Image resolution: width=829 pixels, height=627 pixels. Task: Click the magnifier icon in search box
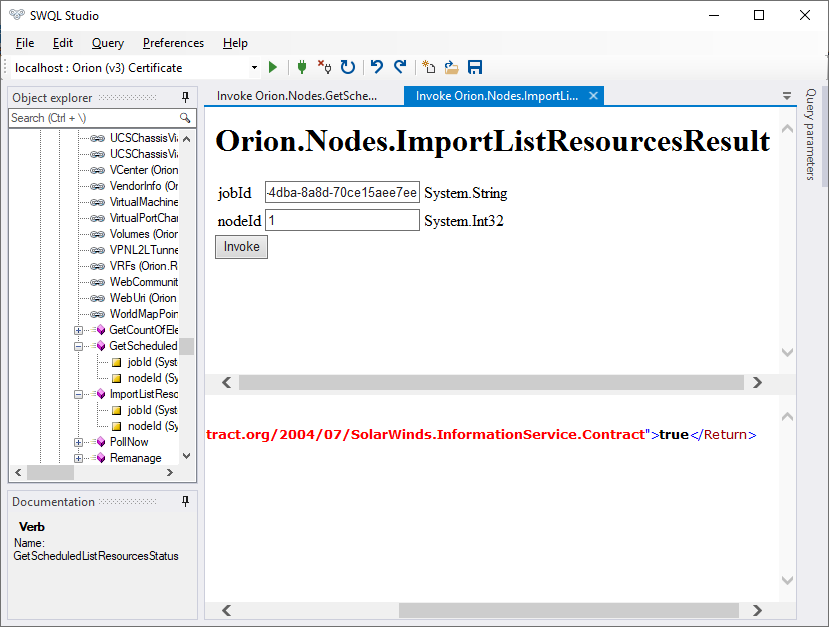point(185,118)
